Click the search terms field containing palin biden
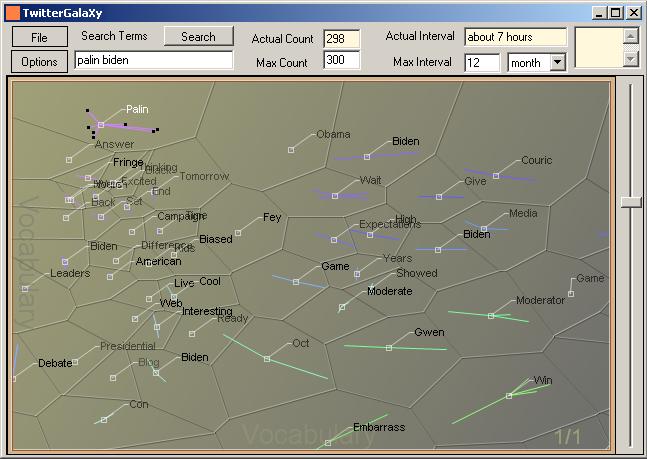This screenshot has height=459, width=647. point(153,60)
